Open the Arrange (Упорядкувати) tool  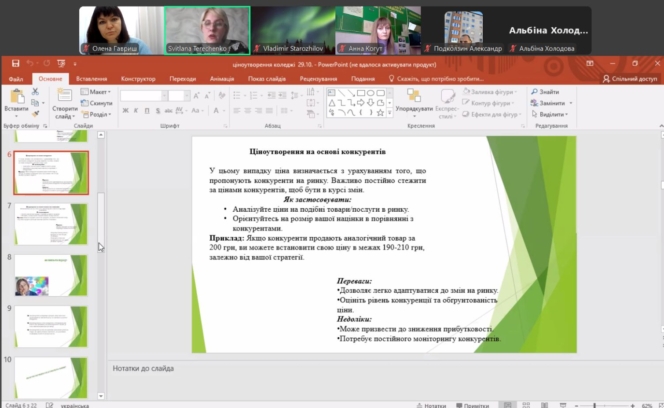coord(412,99)
